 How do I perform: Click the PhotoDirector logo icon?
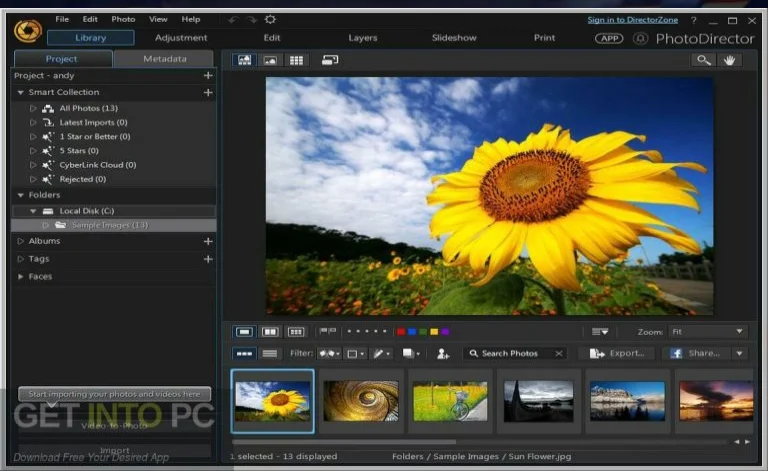27,31
